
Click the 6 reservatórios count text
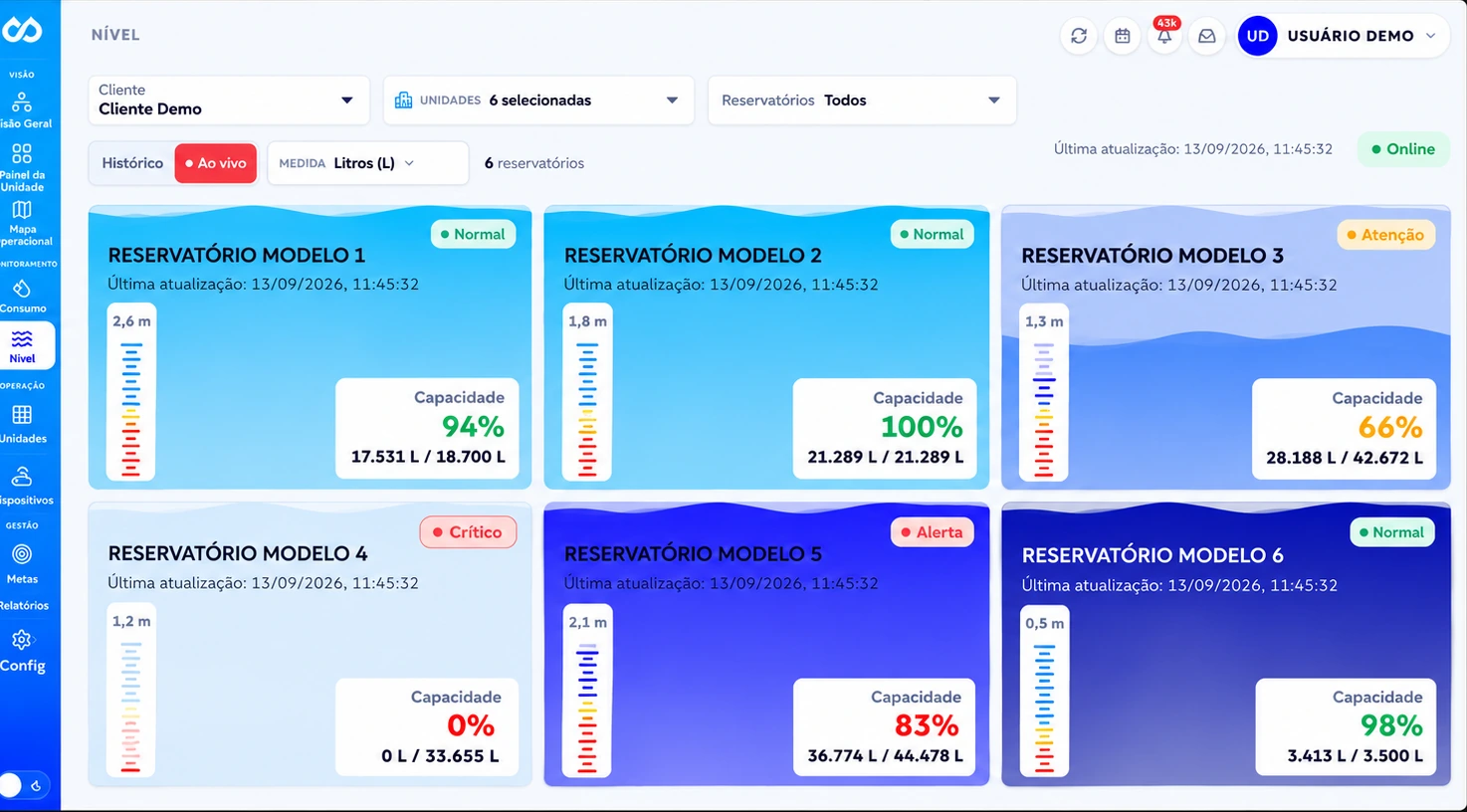[534, 163]
